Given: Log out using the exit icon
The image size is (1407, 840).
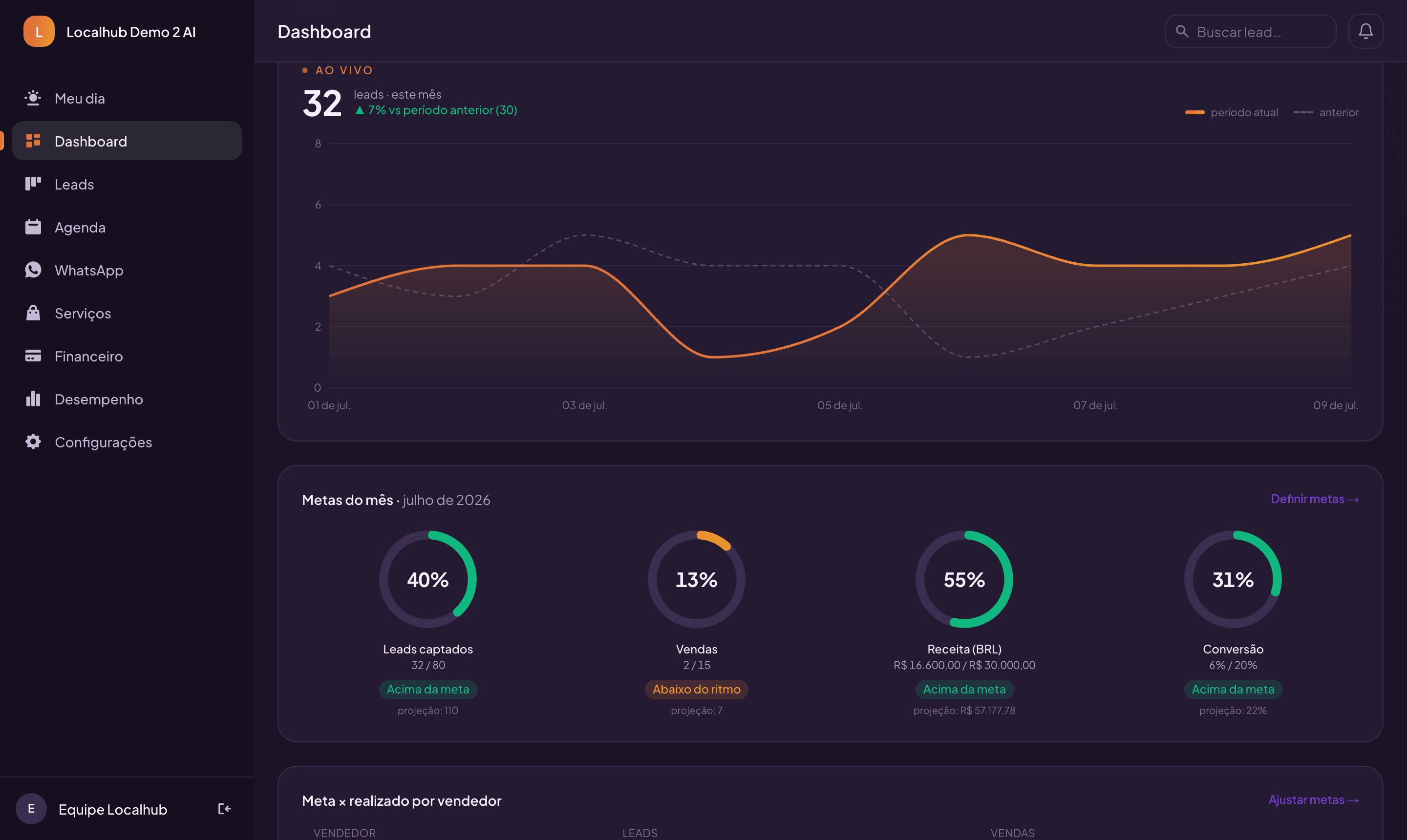Looking at the screenshot, I should click(x=224, y=809).
